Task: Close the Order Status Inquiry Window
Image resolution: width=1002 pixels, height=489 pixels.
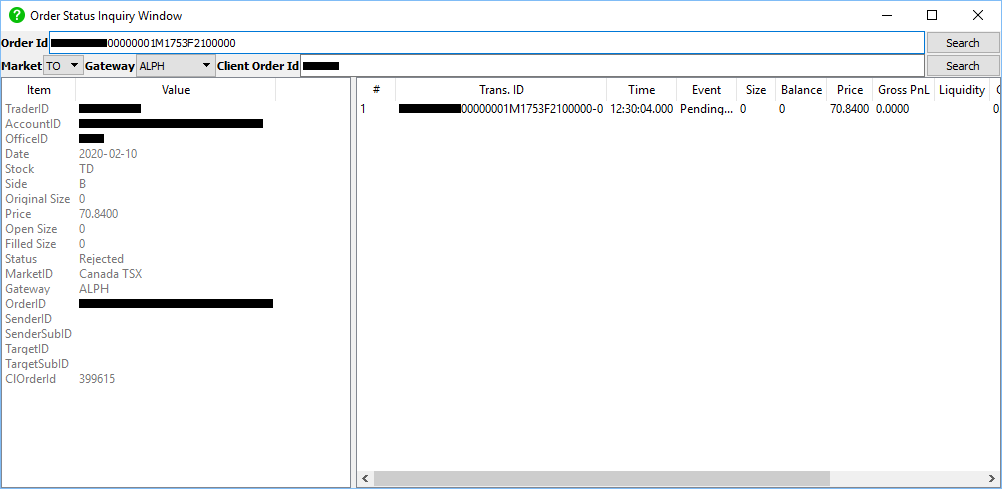Action: tap(978, 16)
